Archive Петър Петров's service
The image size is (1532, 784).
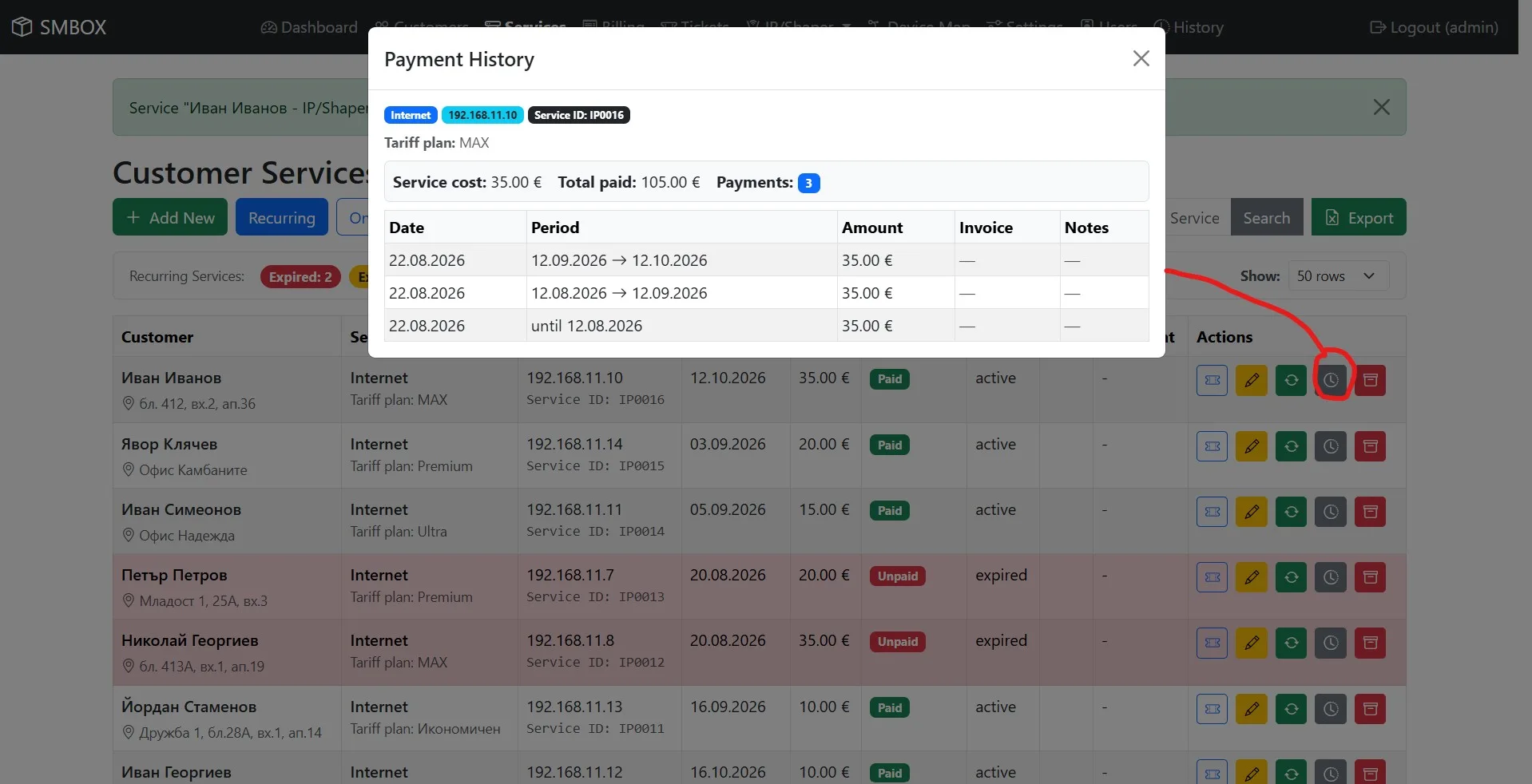pos(1370,577)
